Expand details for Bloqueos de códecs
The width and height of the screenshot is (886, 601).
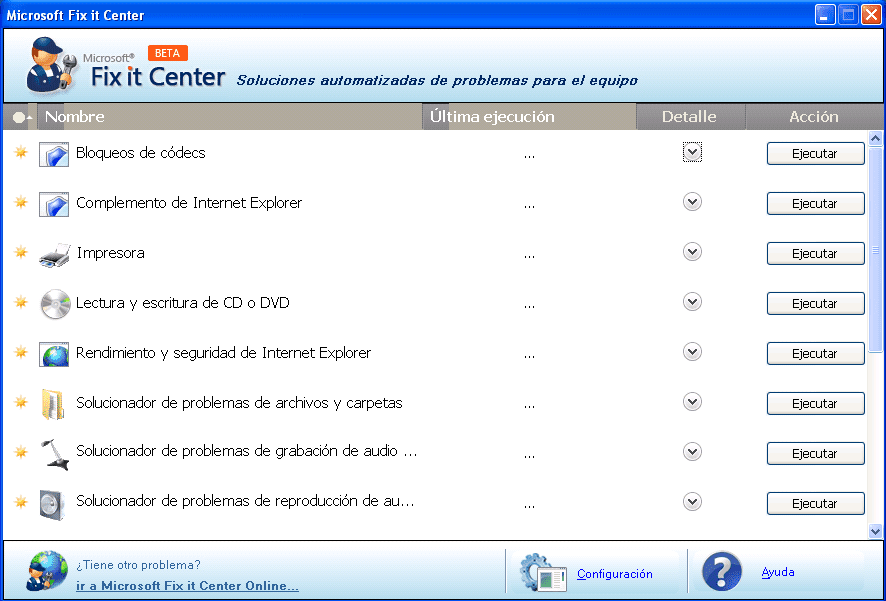point(692,152)
